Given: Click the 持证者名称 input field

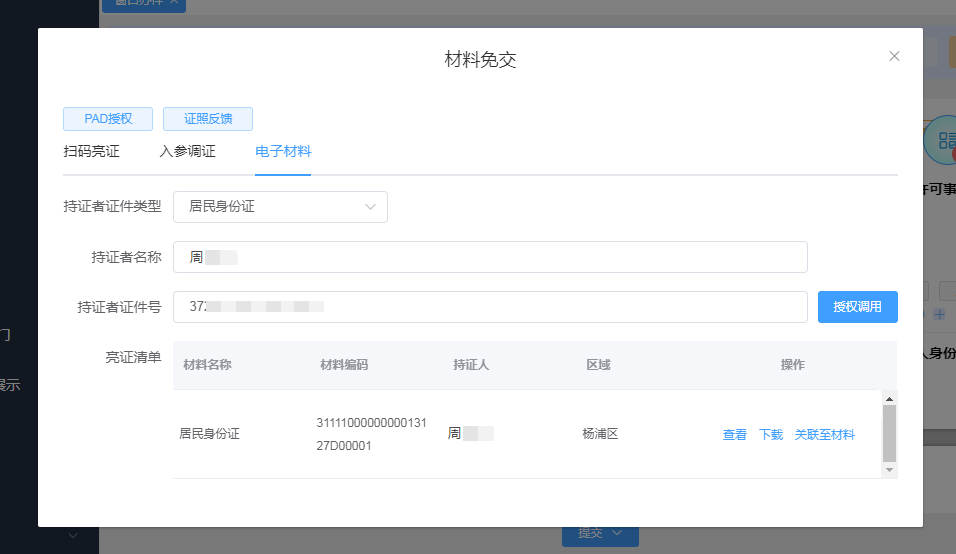Looking at the screenshot, I should 490,257.
